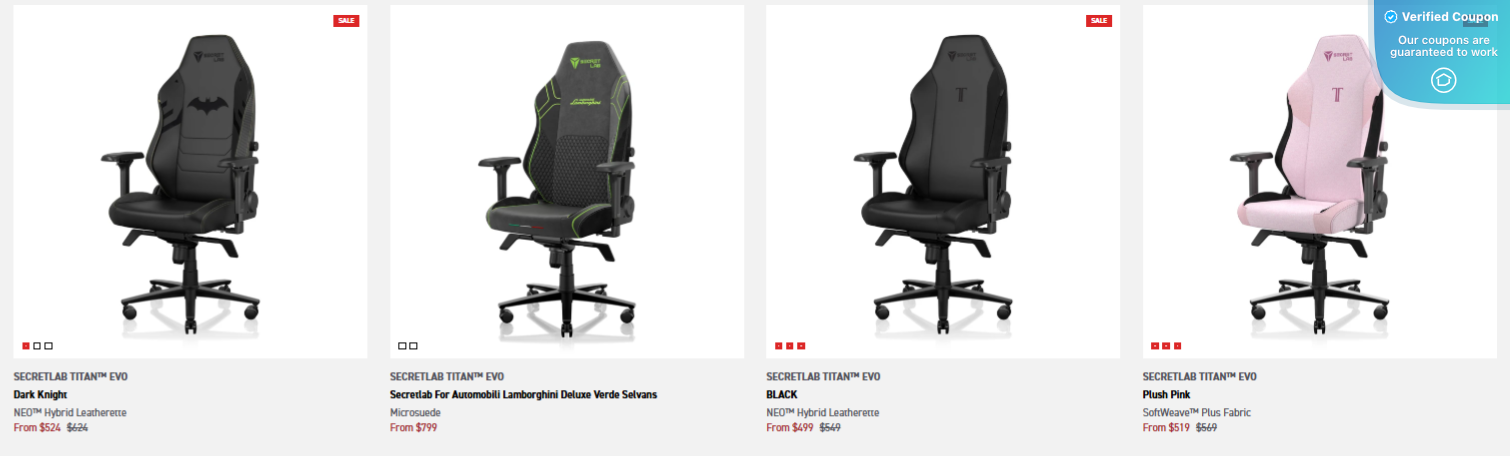The width and height of the screenshot is (1510, 456).
Task: Select first variant square under Lamborghini chair
Action: (x=402, y=346)
